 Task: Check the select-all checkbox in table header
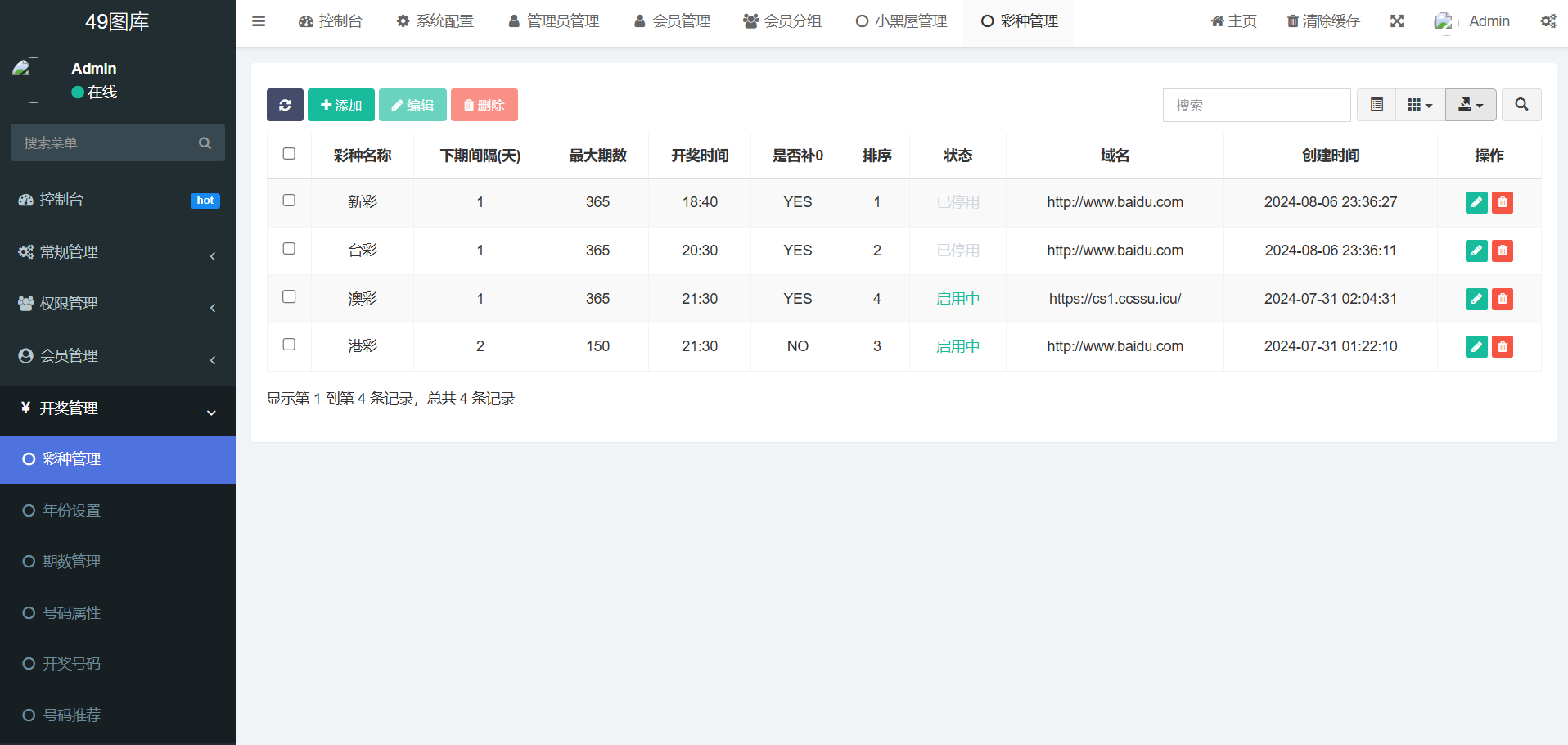point(289,154)
